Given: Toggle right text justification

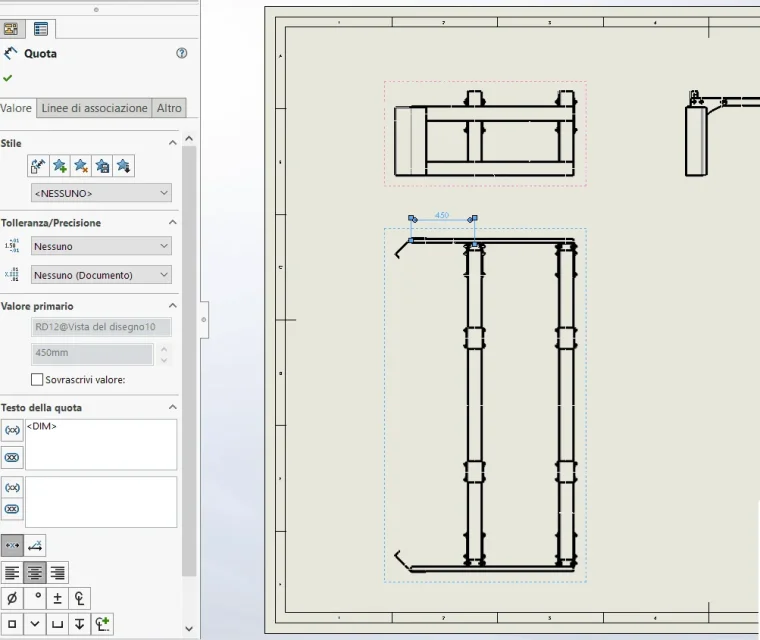Looking at the screenshot, I should pos(57,573).
